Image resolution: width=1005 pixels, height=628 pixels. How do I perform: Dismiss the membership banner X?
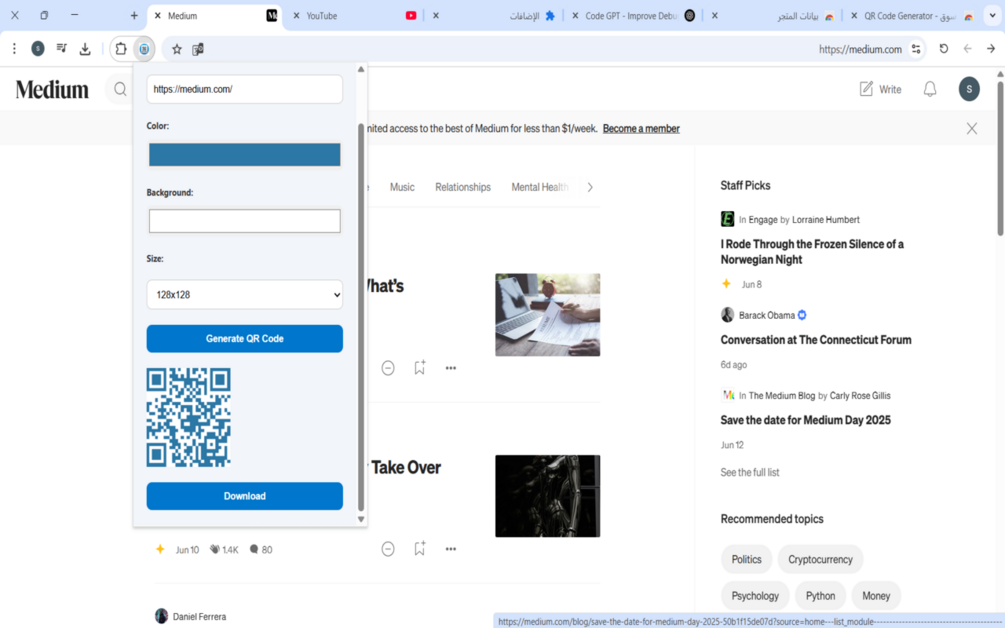(972, 129)
